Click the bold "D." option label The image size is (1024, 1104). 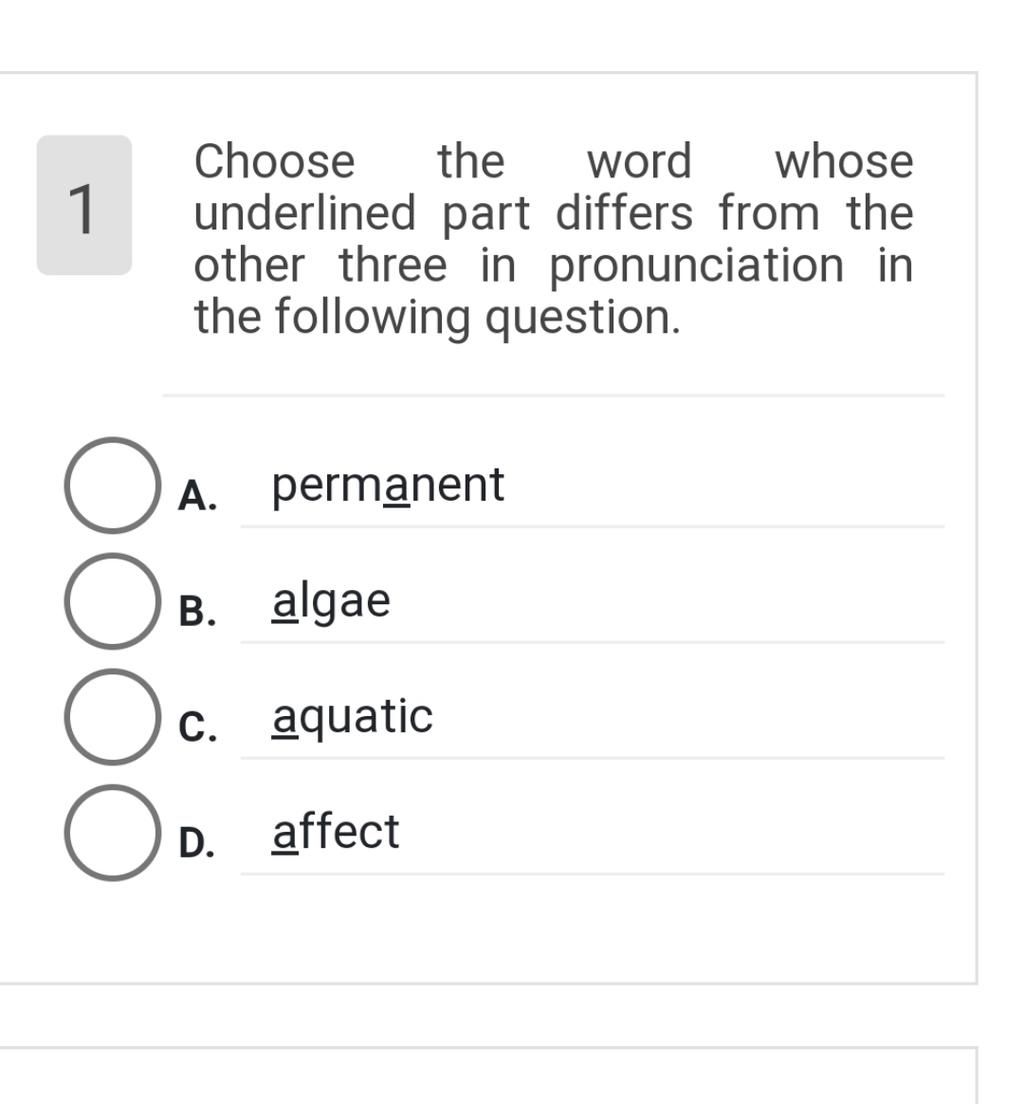pos(197,843)
